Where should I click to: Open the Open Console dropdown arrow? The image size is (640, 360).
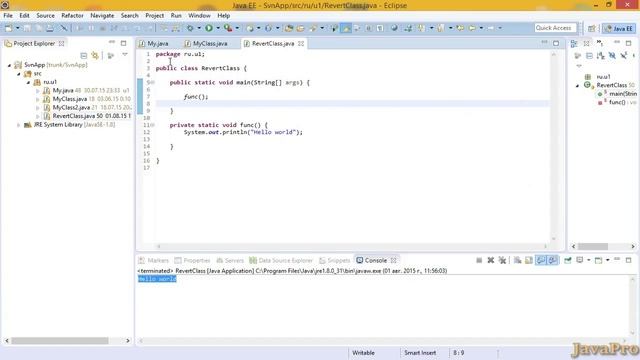click(x=608, y=260)
